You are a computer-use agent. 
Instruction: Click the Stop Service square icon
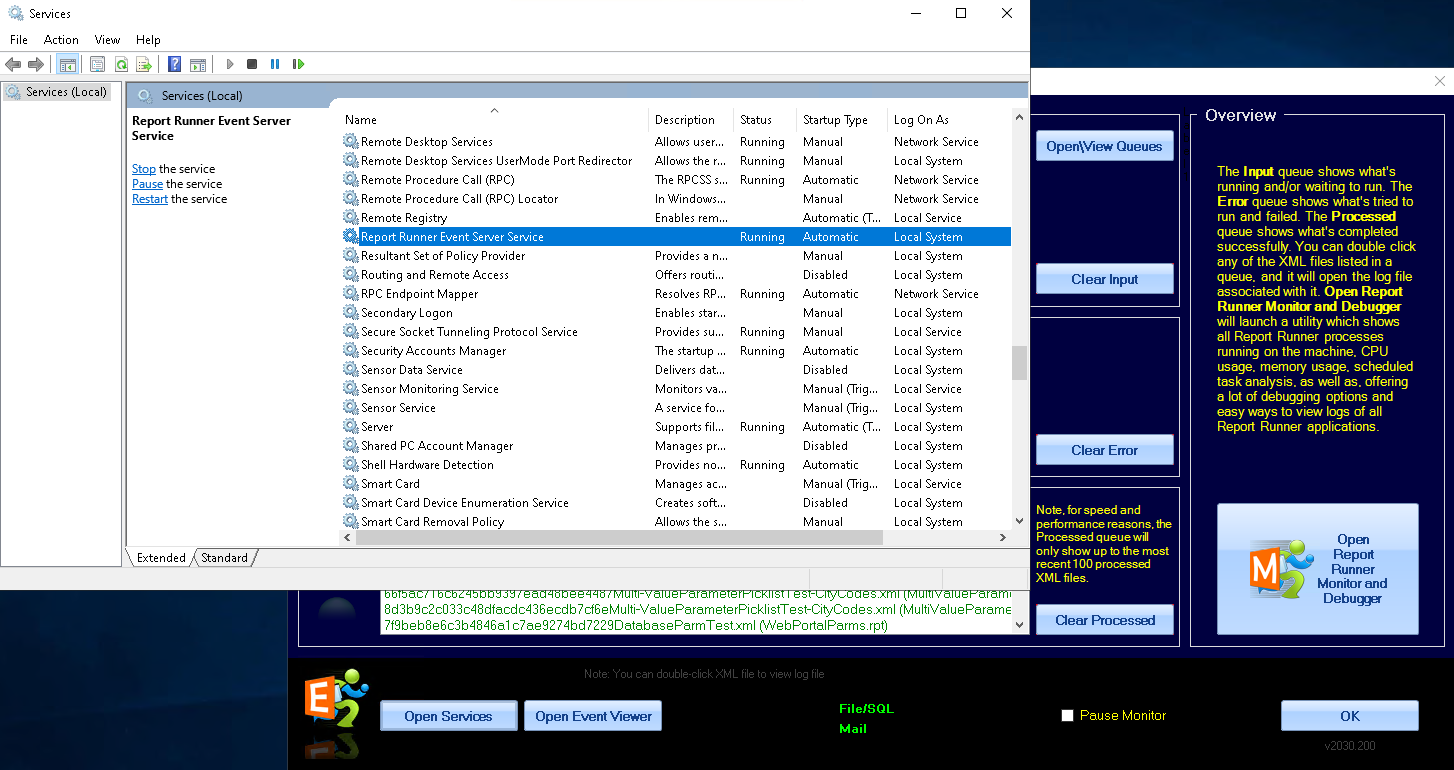(252, 64)
